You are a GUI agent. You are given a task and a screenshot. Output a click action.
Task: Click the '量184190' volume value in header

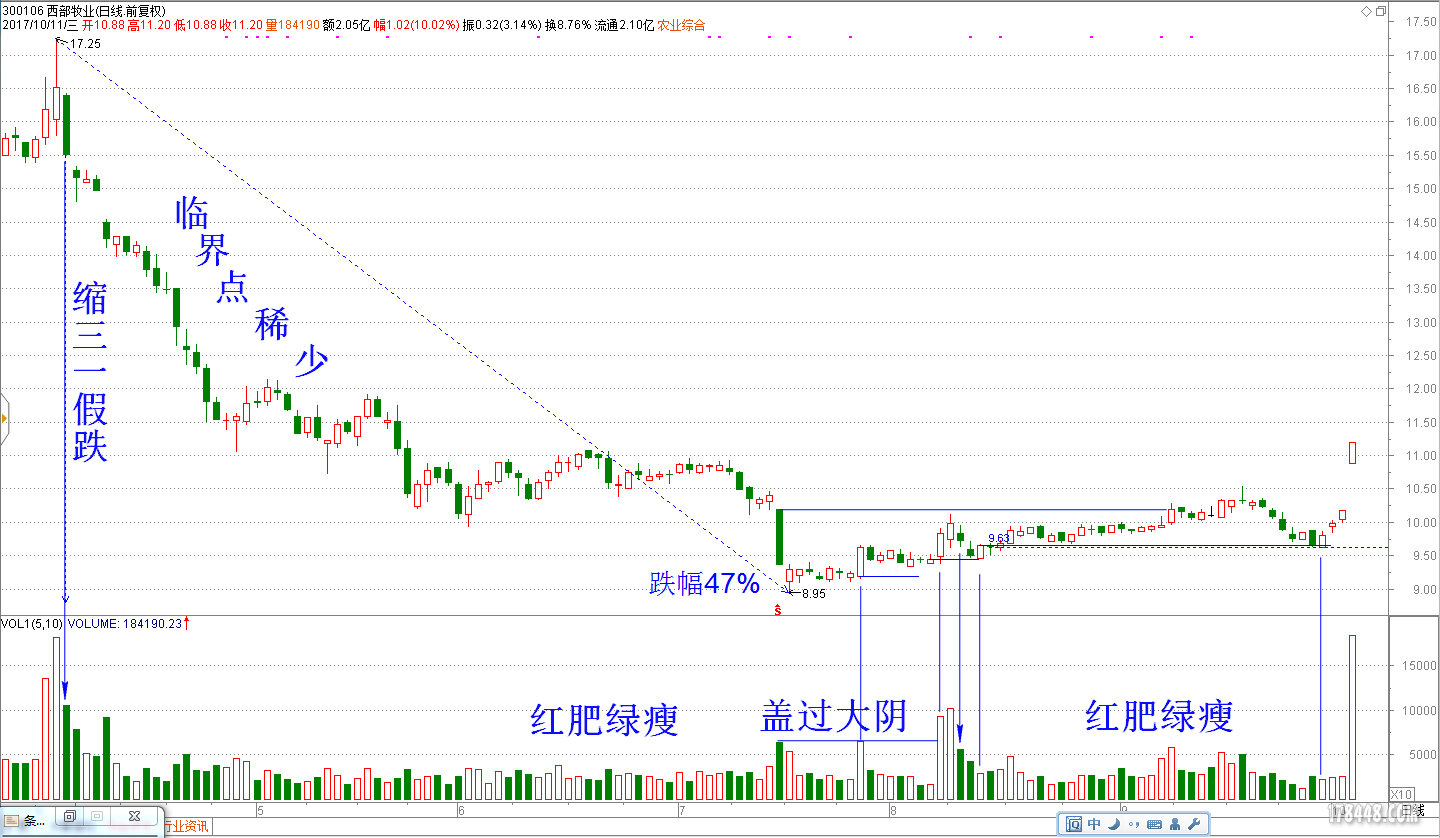pos(292,24)
